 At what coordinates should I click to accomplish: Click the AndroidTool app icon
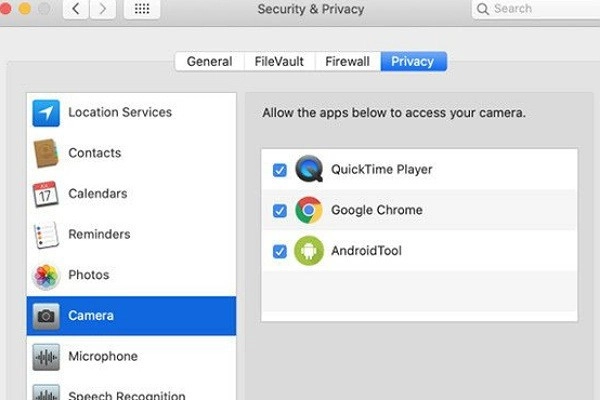(x=309, y=251)
